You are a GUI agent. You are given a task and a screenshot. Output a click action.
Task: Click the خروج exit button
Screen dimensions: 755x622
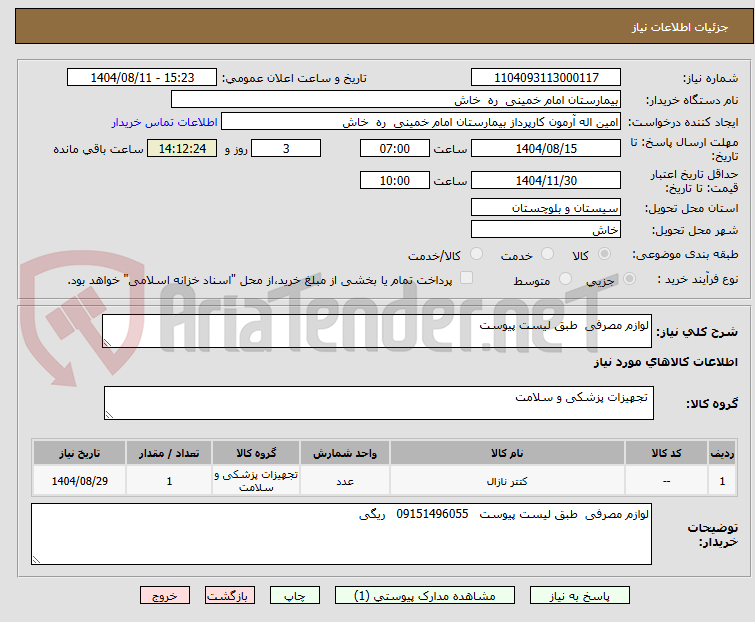point(165,596)
